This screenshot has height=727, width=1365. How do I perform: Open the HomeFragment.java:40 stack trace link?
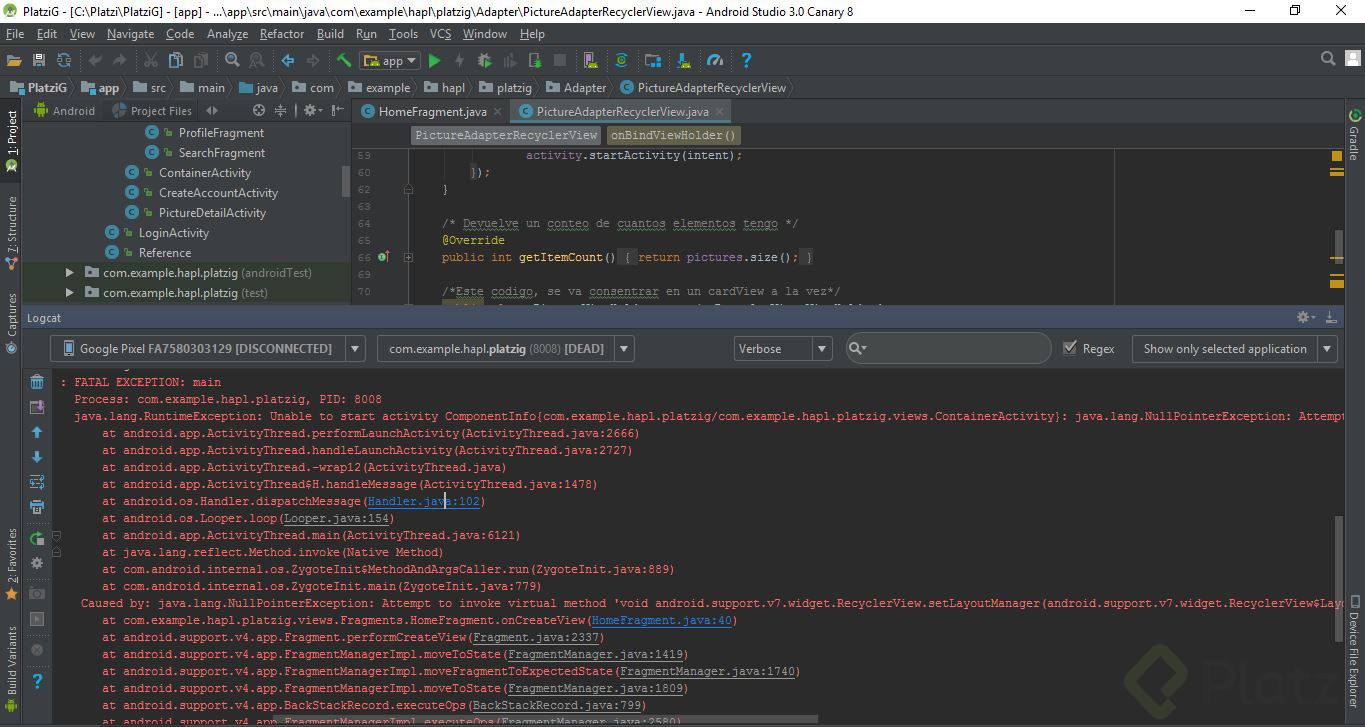coord(663,620)
